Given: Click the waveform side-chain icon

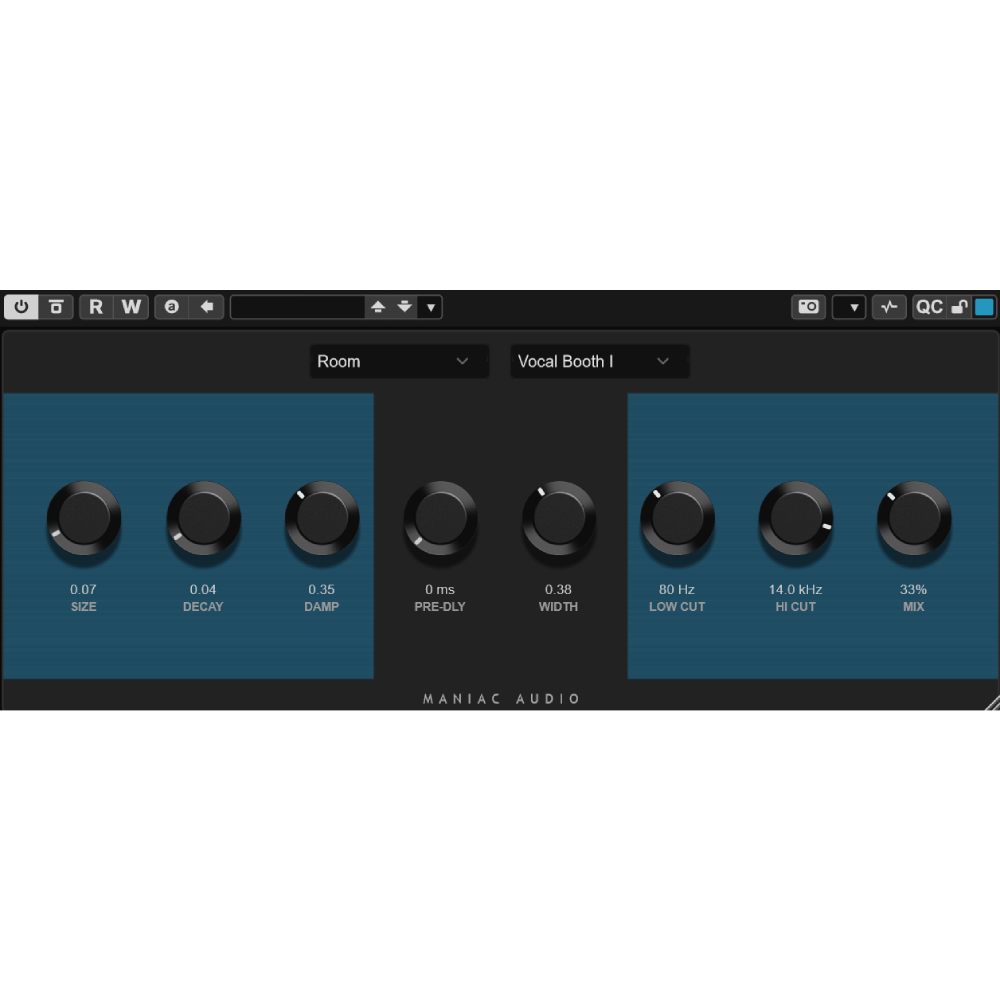Looking at the screenshot, I should coord(889,307).
